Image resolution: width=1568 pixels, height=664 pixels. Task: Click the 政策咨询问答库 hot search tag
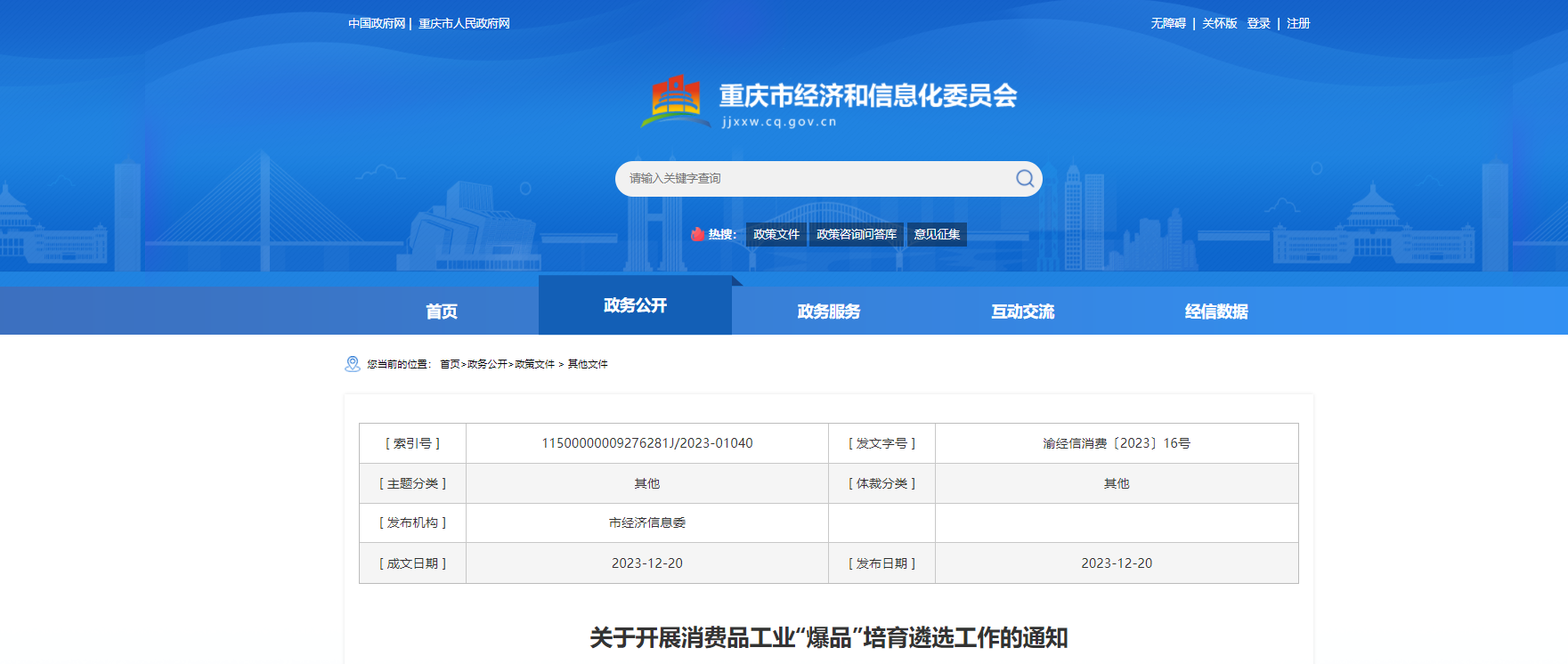tap(856, 234)
